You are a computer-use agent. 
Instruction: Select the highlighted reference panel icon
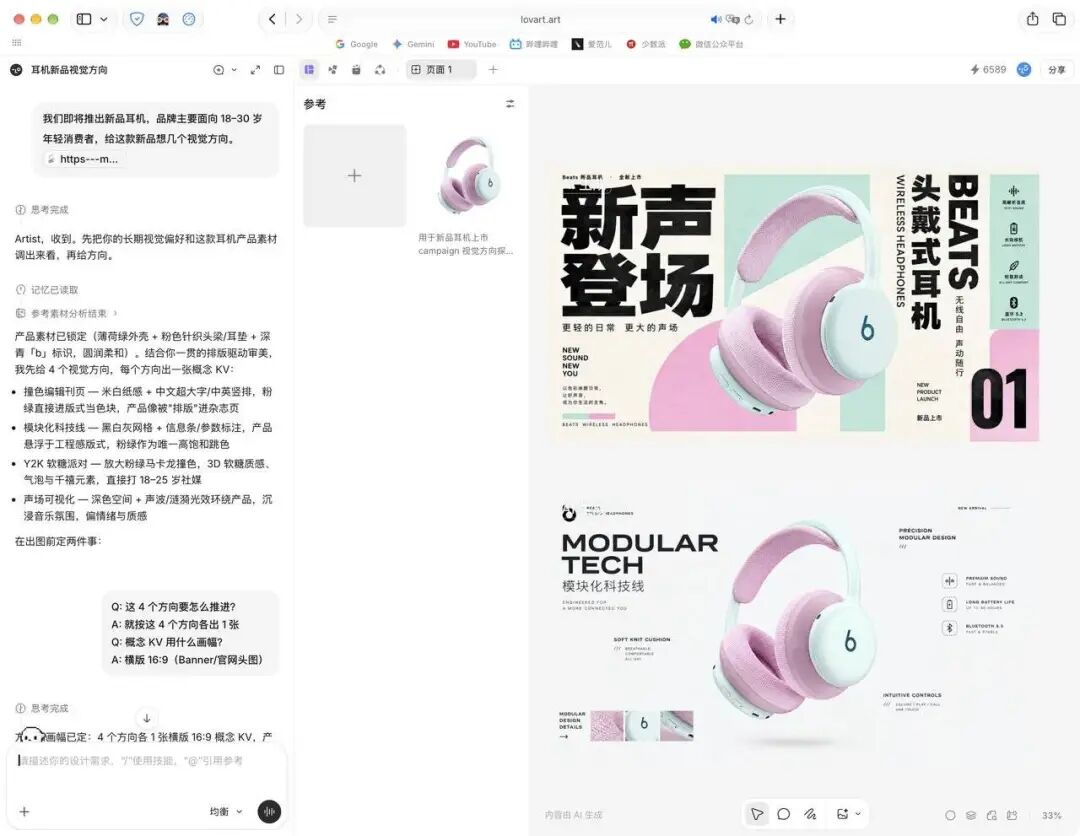(309, 70)
